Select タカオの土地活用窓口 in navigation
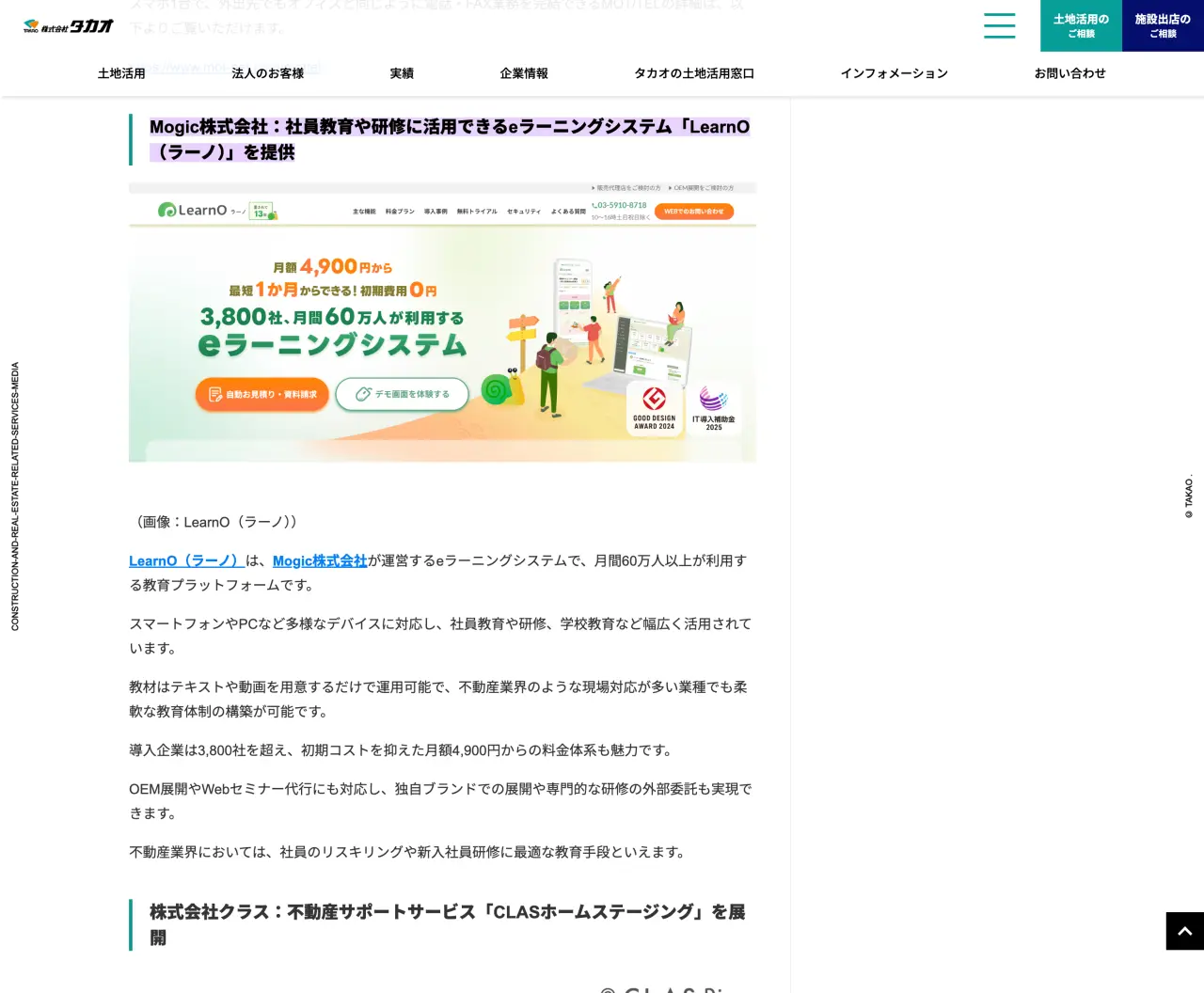 (x=694, y=73)
